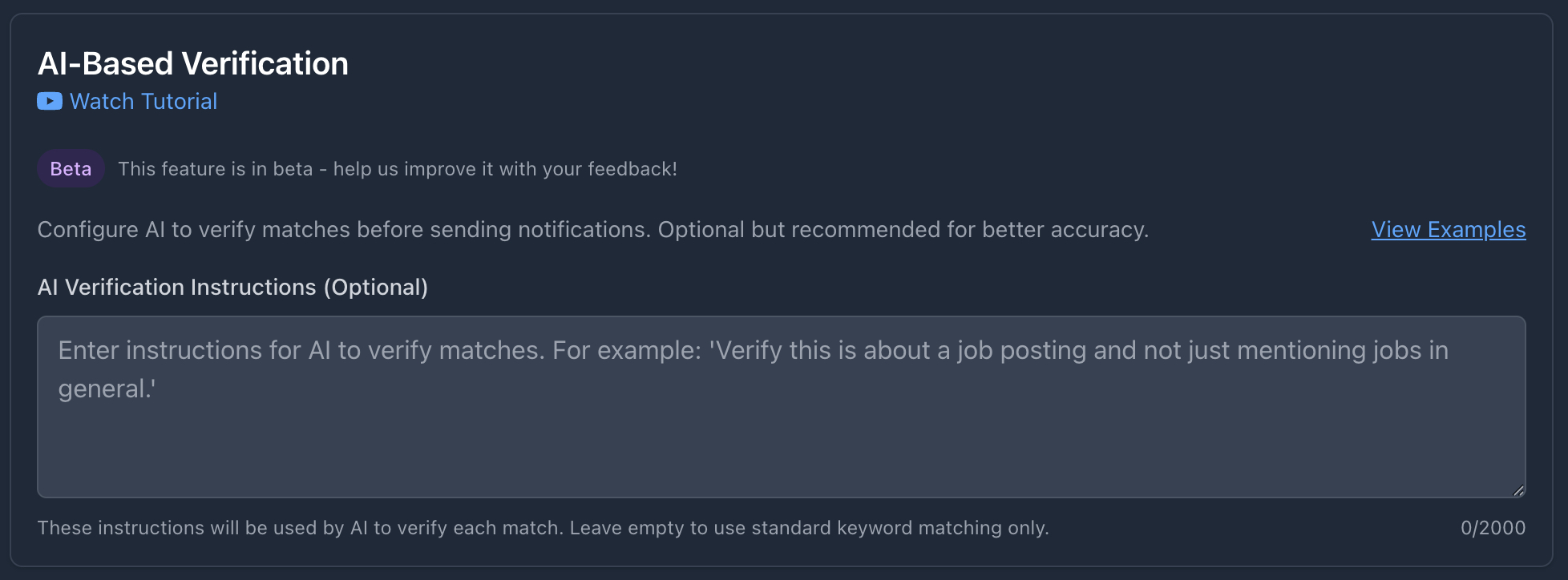Screen dimensions: 1568x580
Task: Click the 0/2000 character counter
Action: 1493,528
